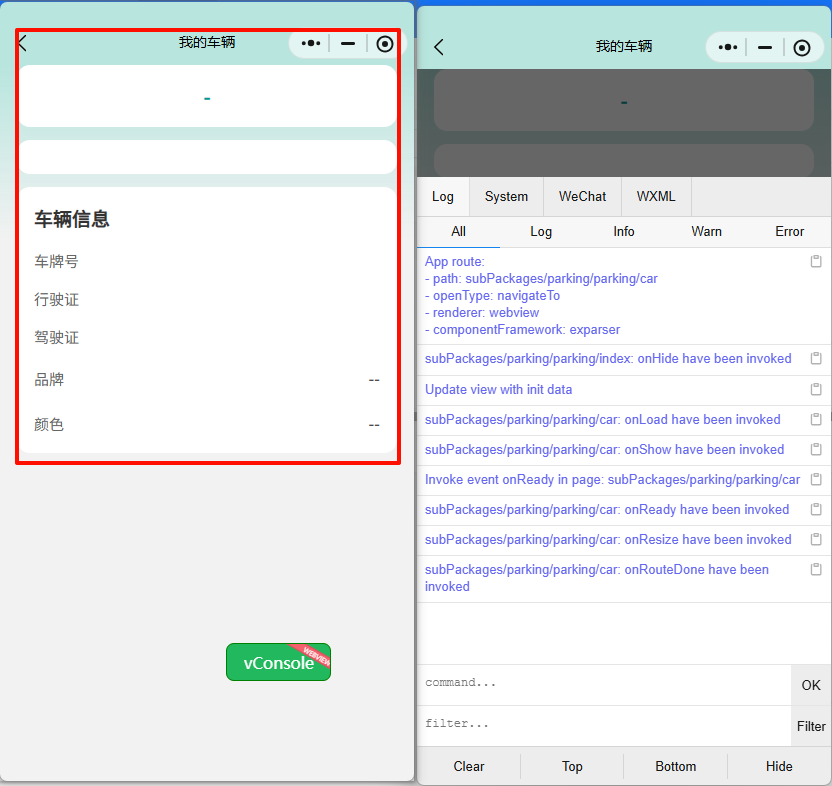Show only Warn level logs
832x786 pixels.
pyautogui.click(x=706, y=231)
